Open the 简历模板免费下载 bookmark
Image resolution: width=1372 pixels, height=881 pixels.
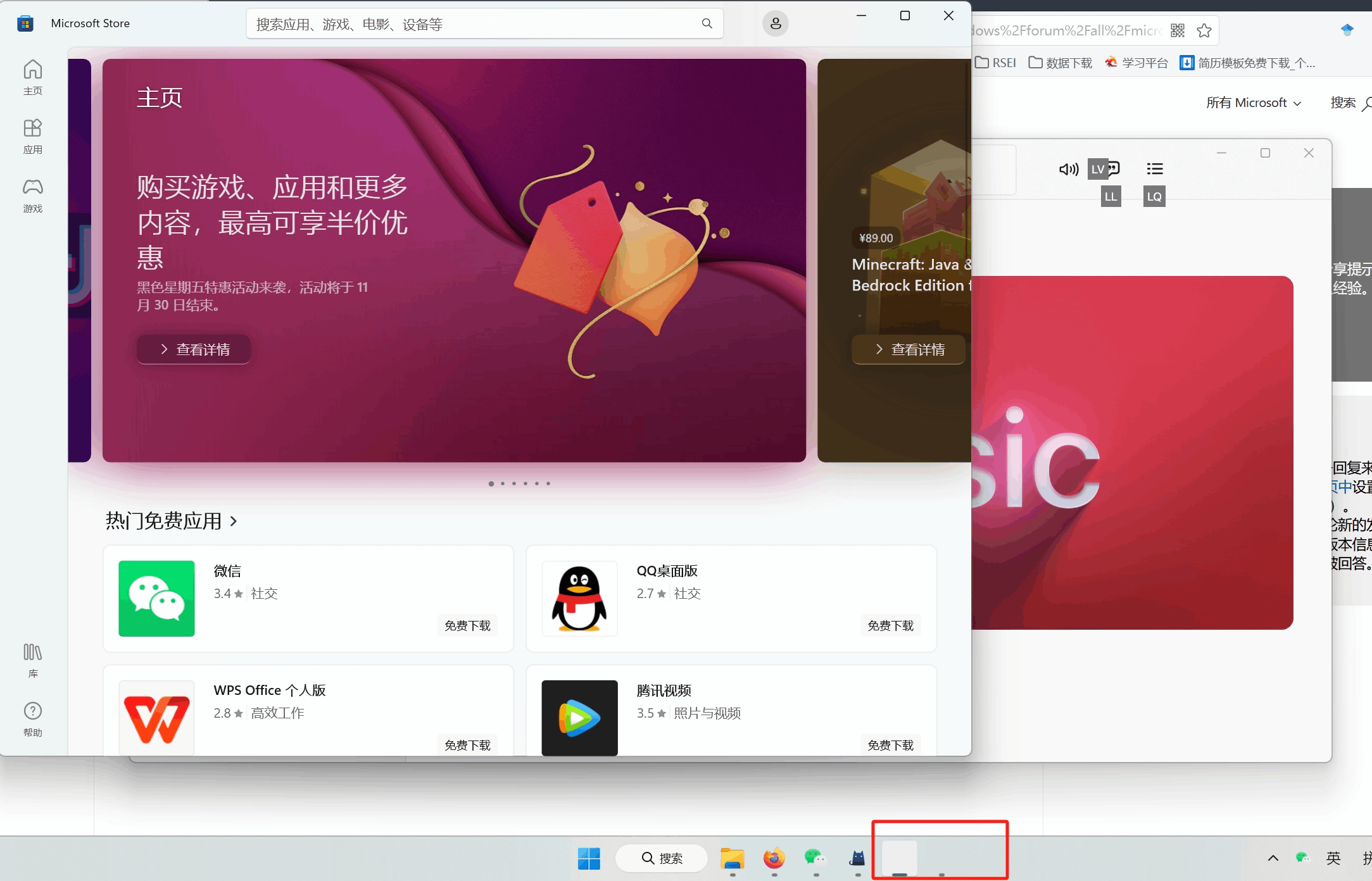click(1247, 63)
